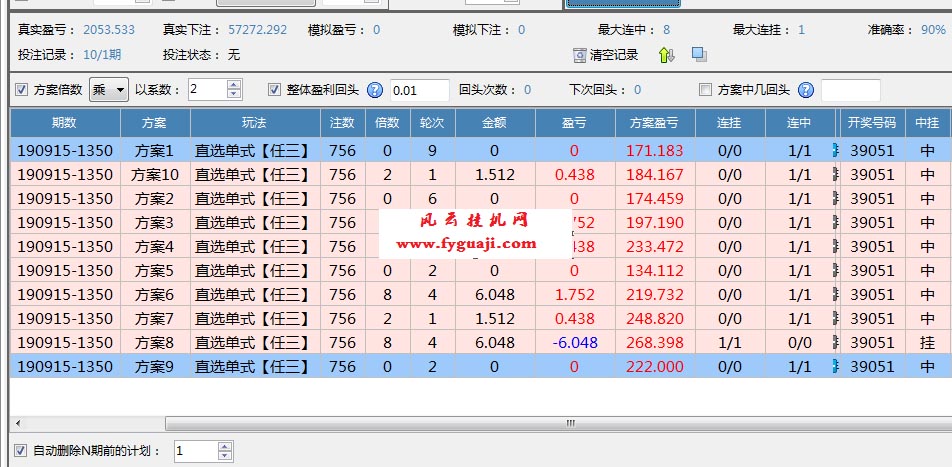Screen dimensions: 952x467
Task: Click 投注记录 value 10/1期
Action: pos(103,55)
